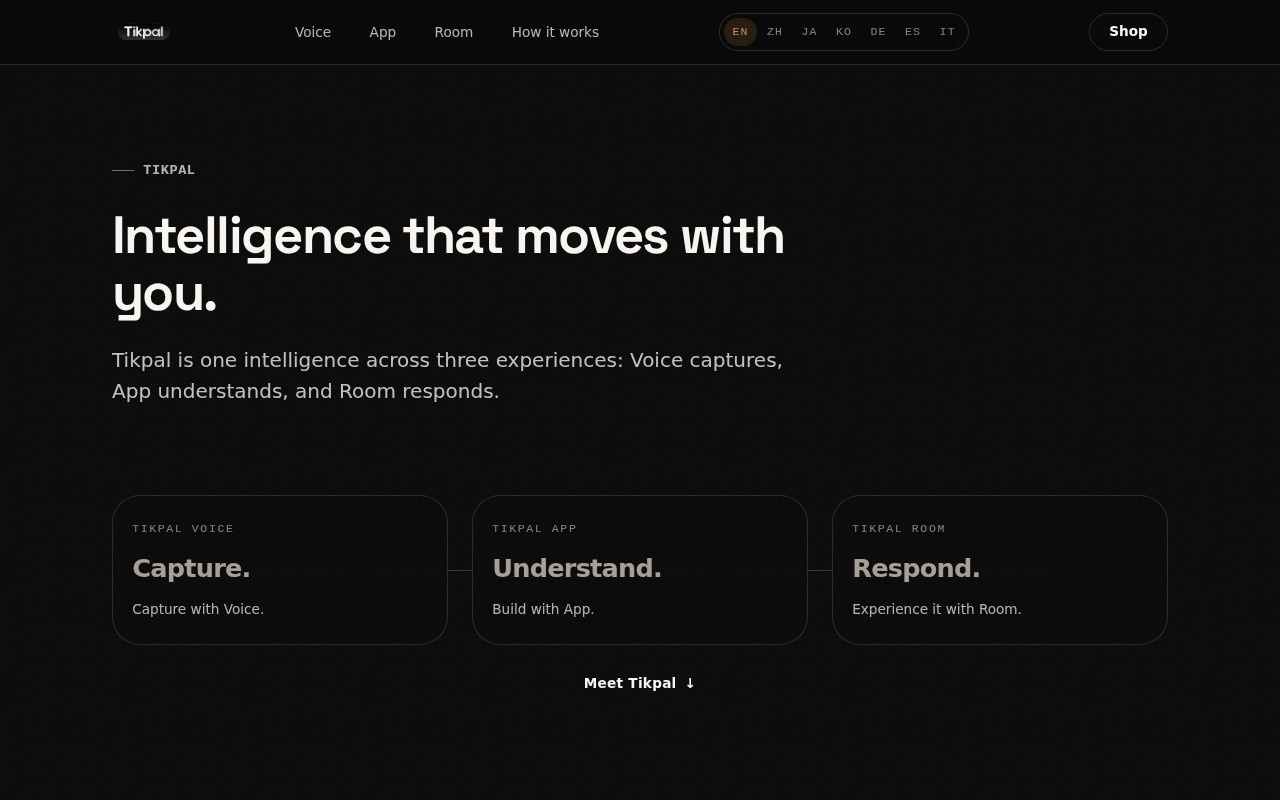
Task: Open the Voice nav item
Action: tap(313, 32)
